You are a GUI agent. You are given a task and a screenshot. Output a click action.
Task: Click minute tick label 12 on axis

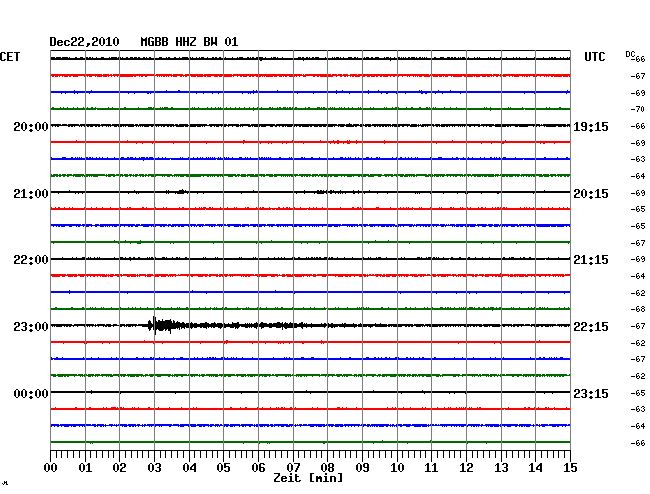[x=466, y=467]
